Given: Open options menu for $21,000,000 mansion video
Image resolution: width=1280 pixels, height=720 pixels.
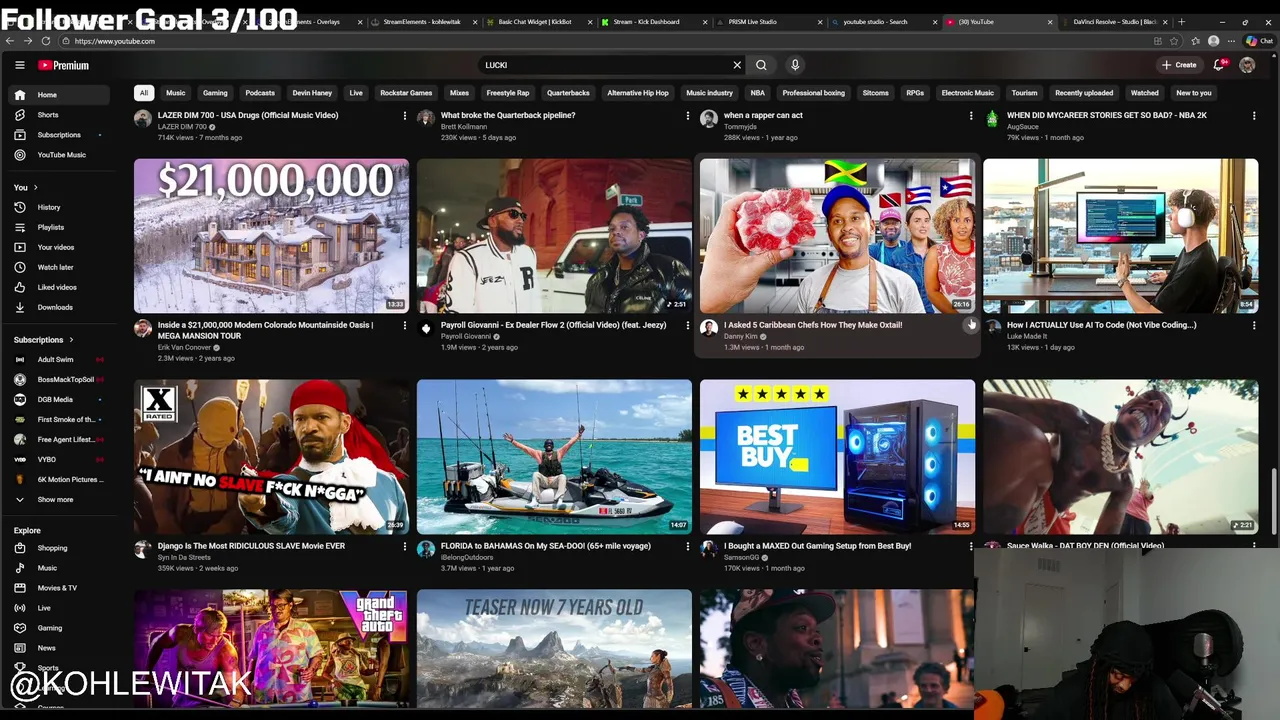Looking at the screenshot, I should coord(404,325).
